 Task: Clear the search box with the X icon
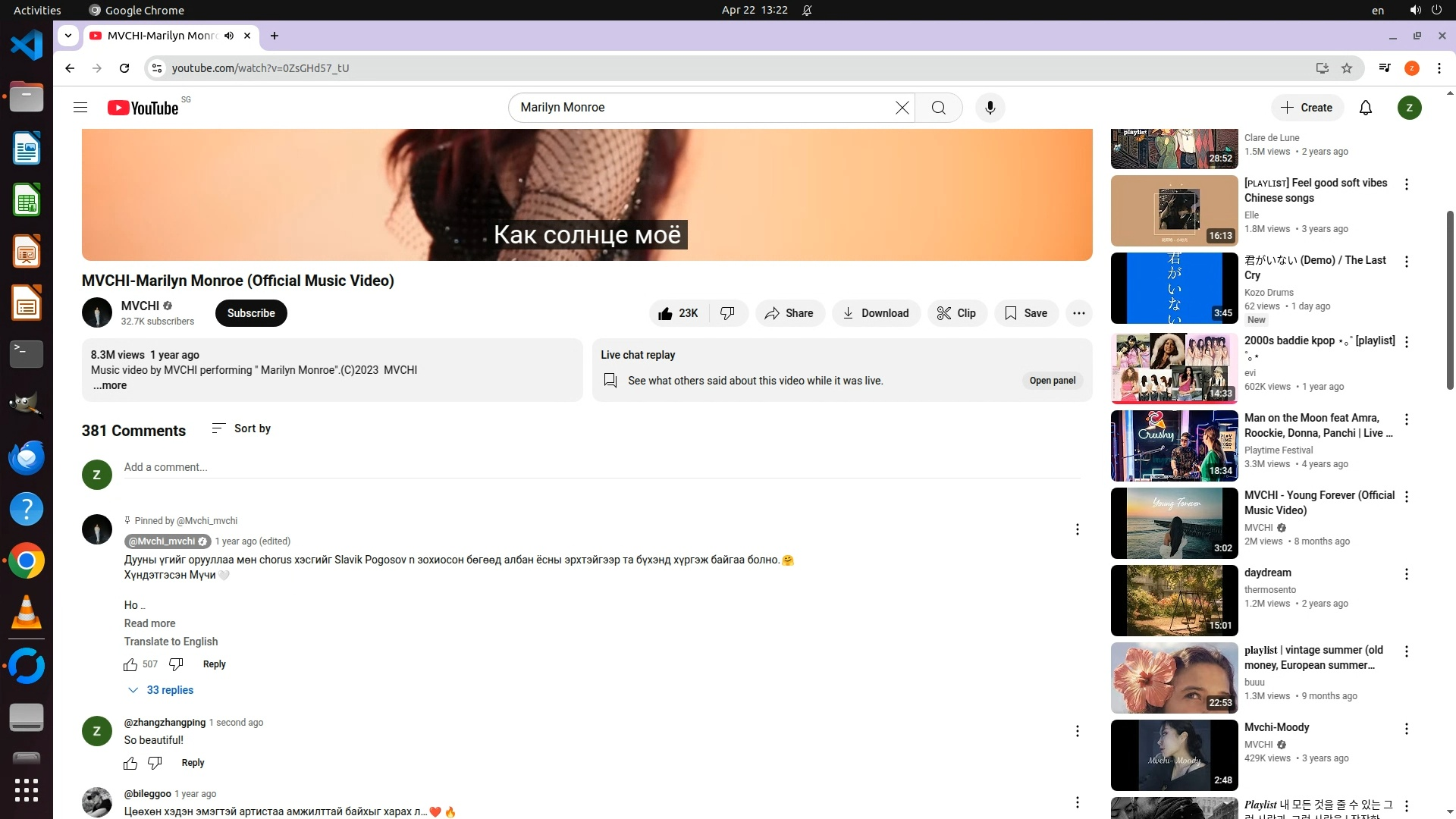902,108
